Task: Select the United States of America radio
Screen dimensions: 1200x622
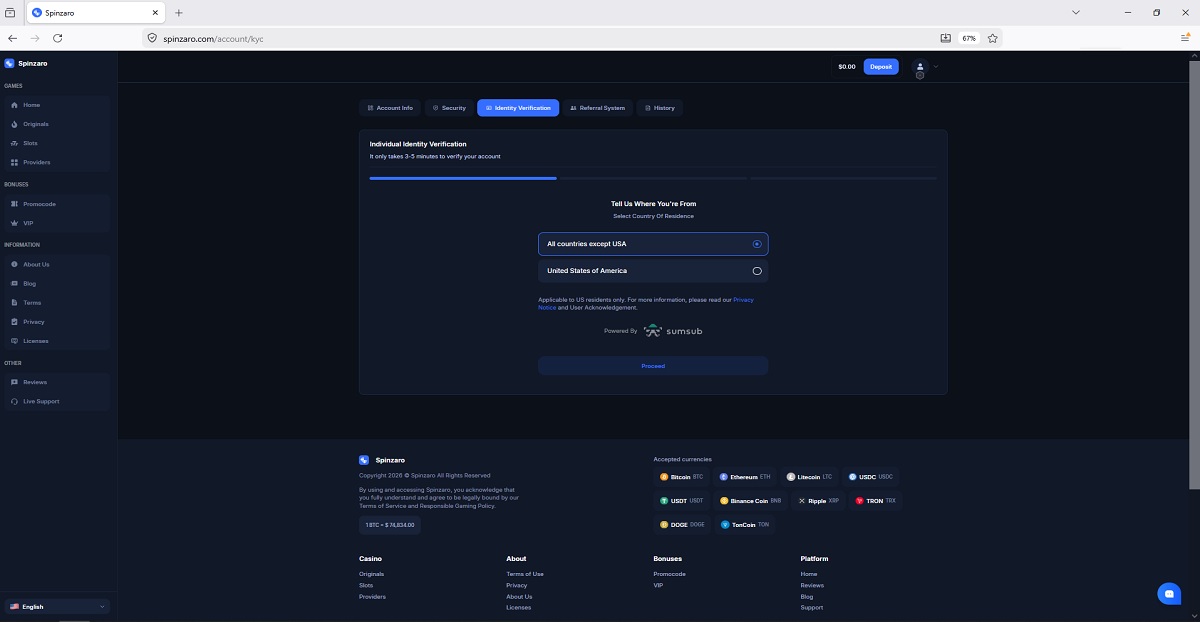Action: pos(757,271)
